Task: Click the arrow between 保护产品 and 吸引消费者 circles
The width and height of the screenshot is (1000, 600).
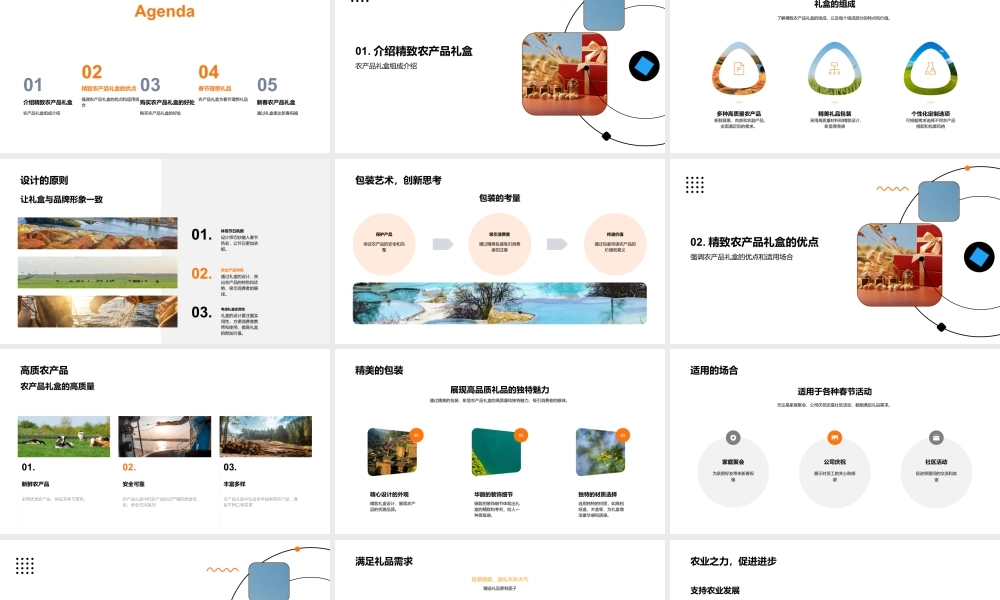Action: [443, 244]
